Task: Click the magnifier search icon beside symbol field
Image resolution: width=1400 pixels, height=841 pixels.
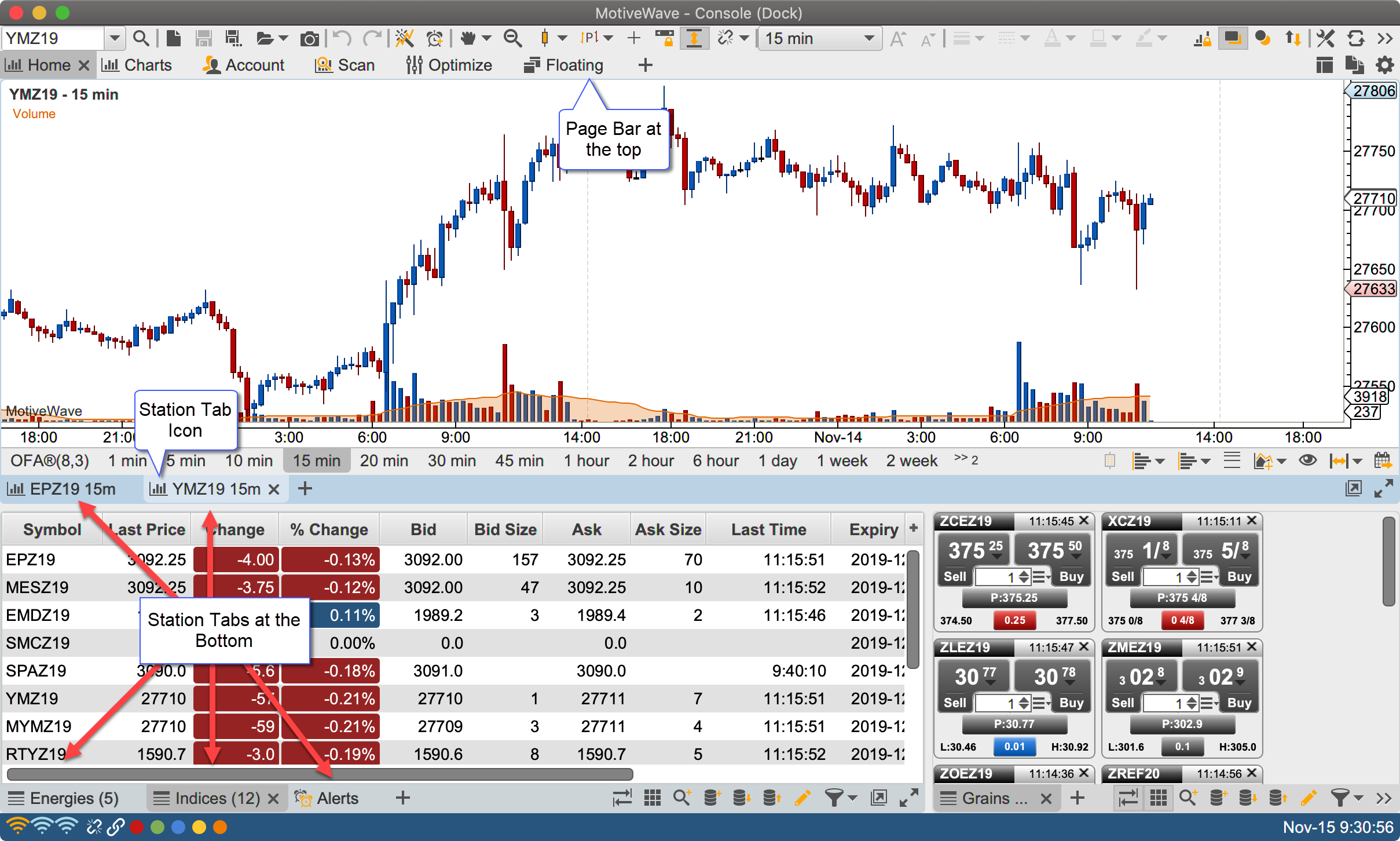Action: 141,39
